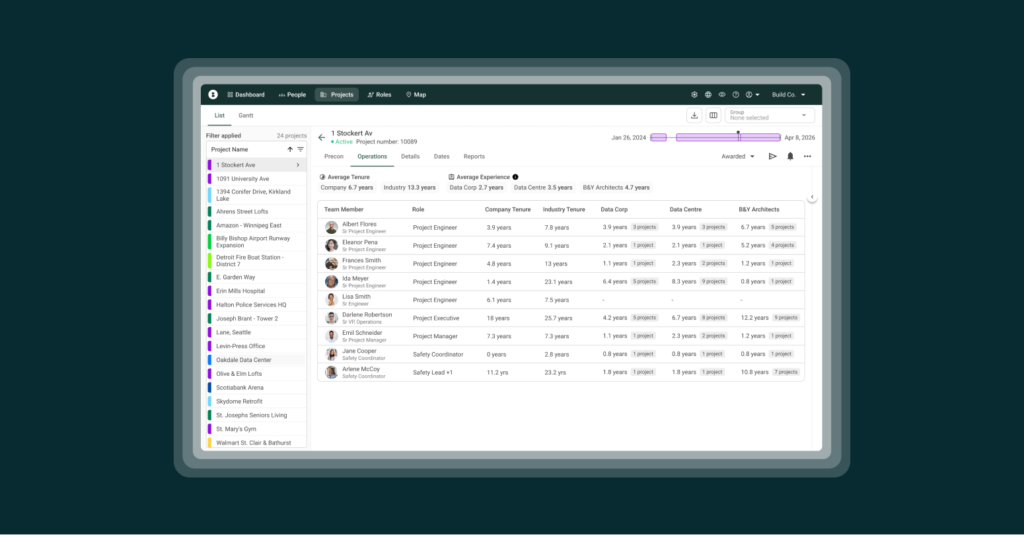This screenshot has height=535, width=1024.
Task: Select Skydome Retrofit project
Action: tap(257, 401)
